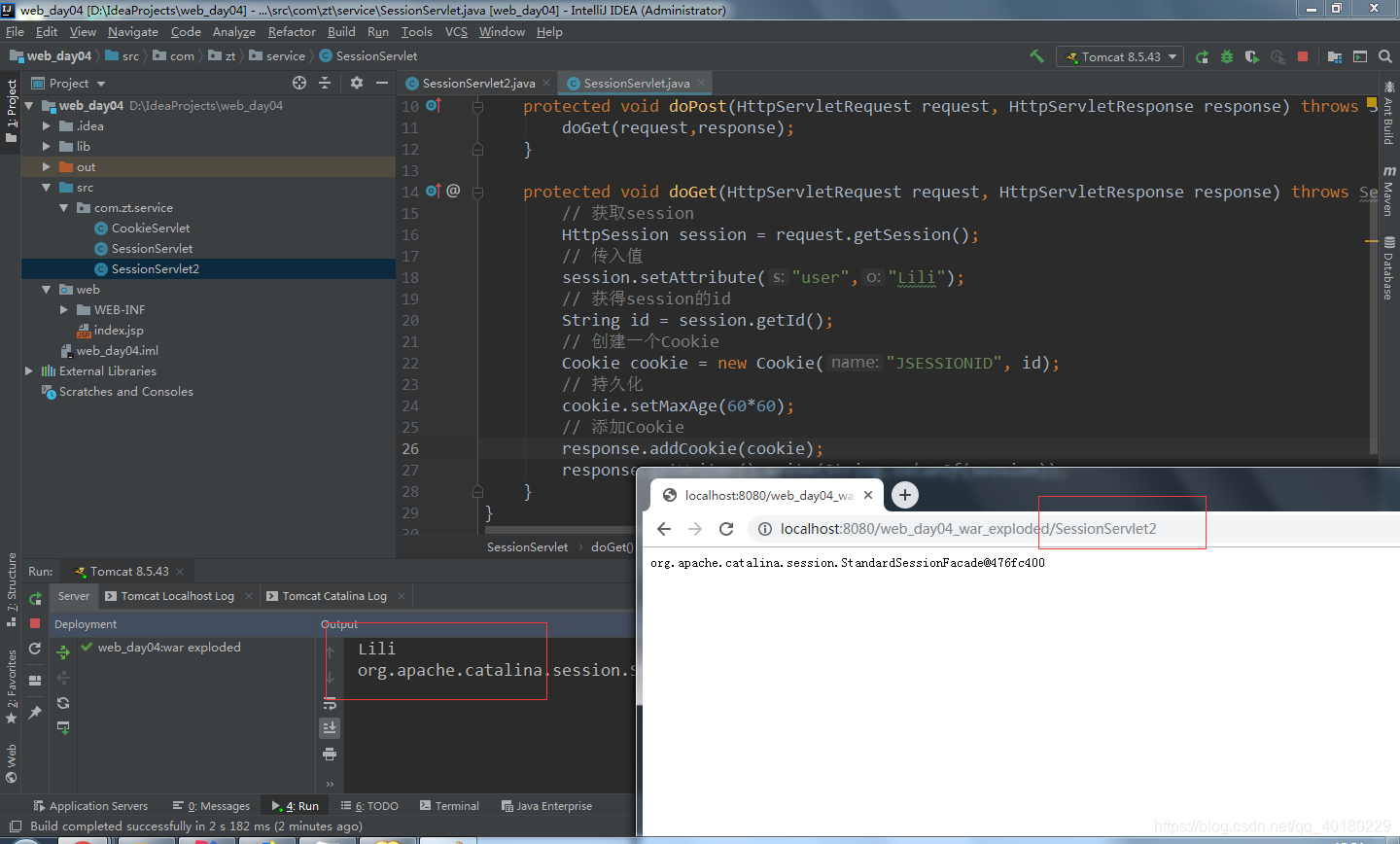Click browser Reload button
The image size is (1400, 844).
[726, 529]
